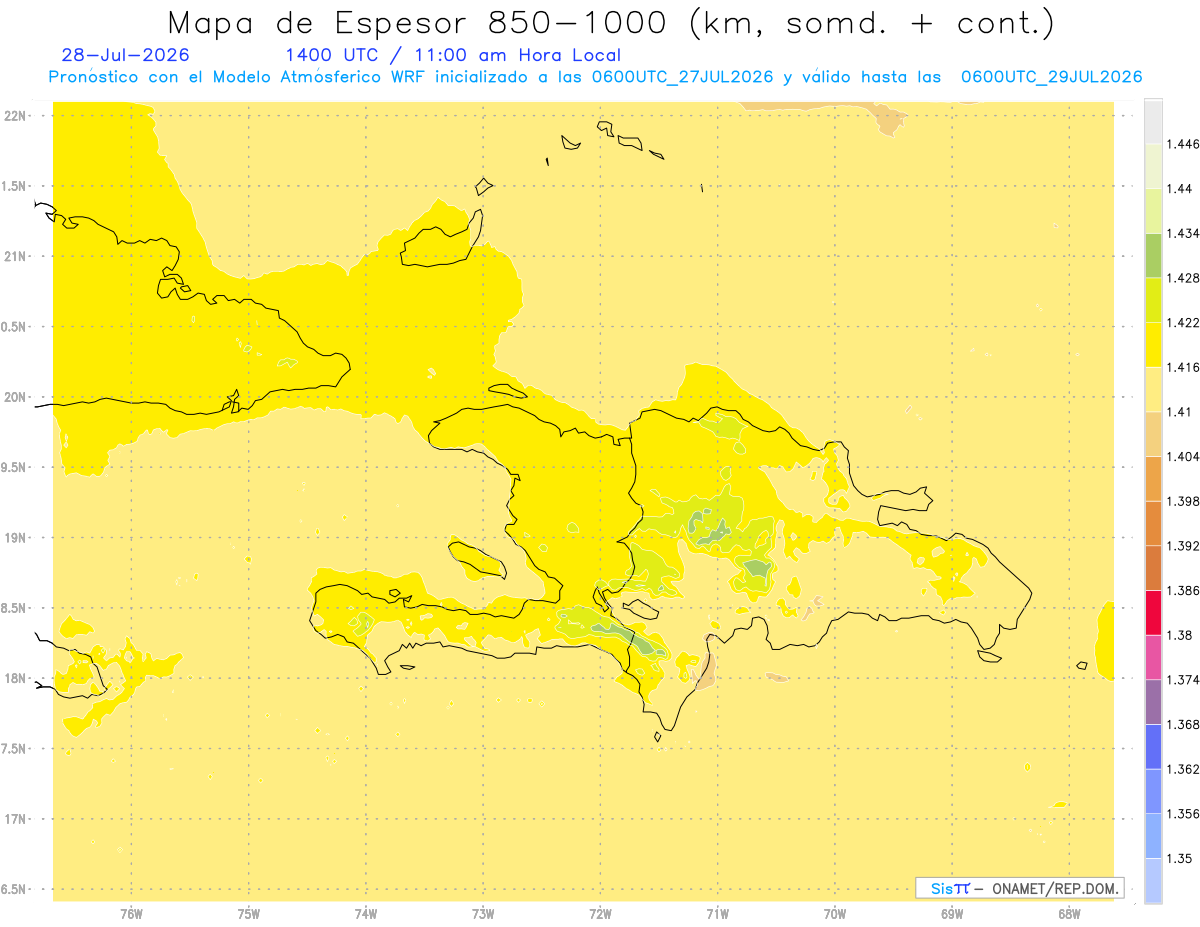Click the legend value '1.35'
Viewport: 1200px width, 927px height.
[1180, 858]
